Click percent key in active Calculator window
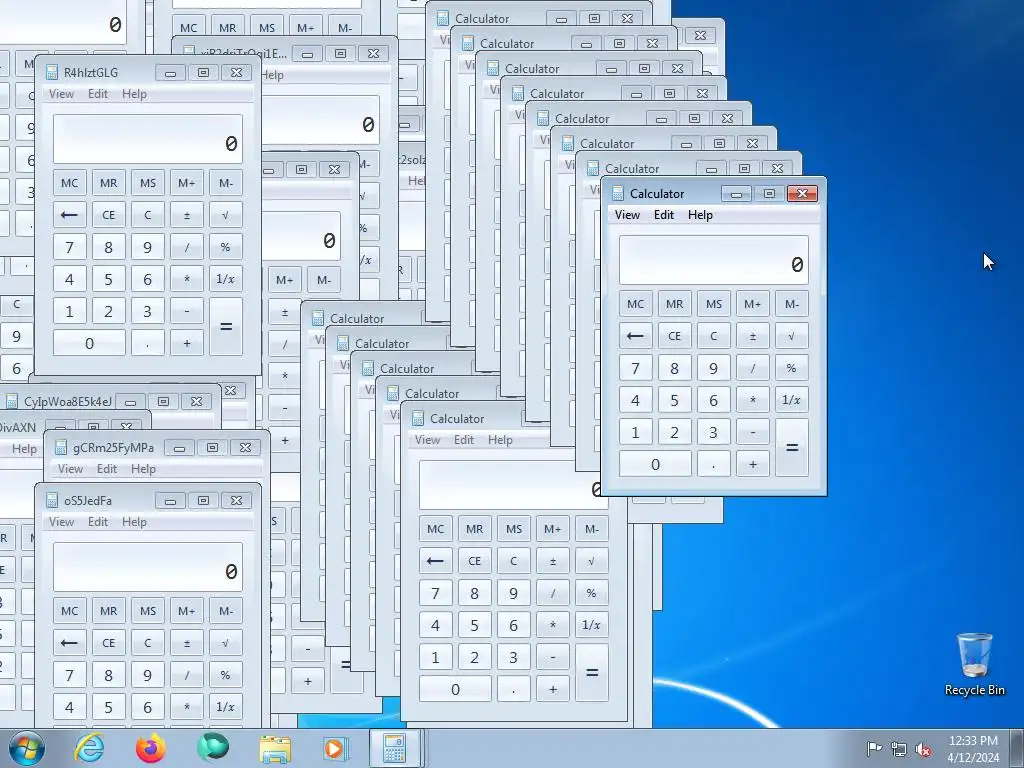The height and width of the screenshot is (768, 1024). (x=792, y=368)
